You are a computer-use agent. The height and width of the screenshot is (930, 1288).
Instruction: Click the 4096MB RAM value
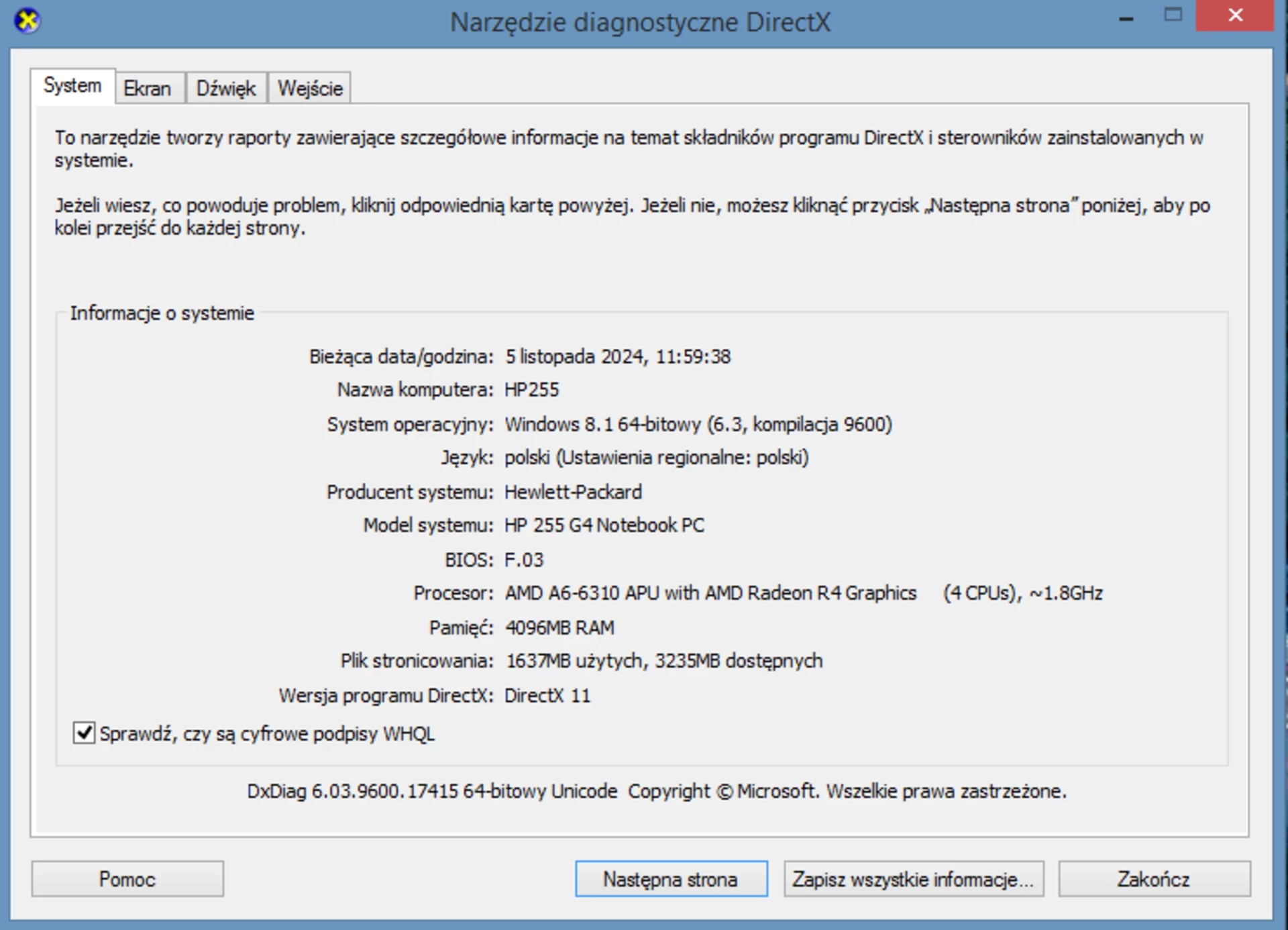tap(559, 627)
